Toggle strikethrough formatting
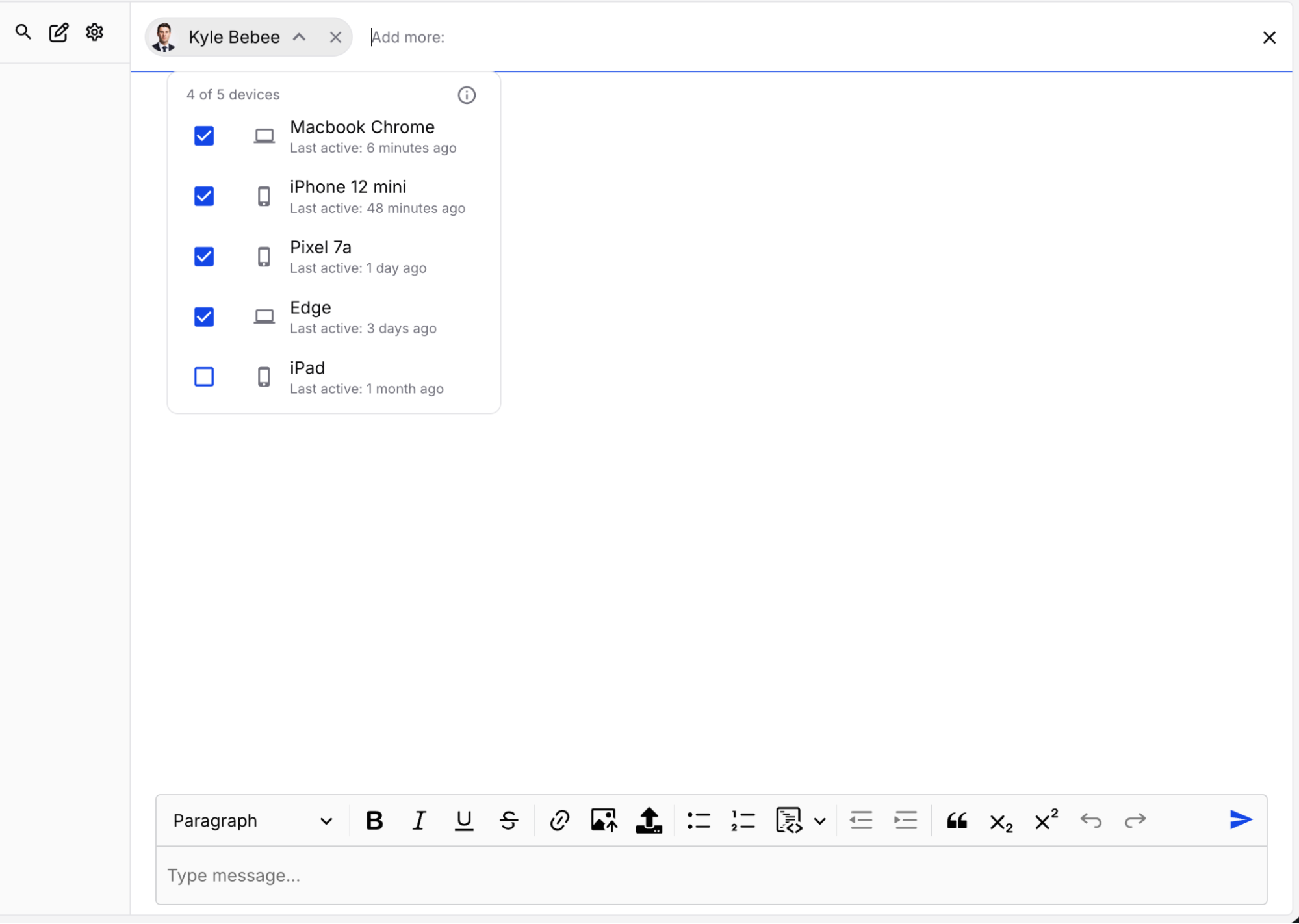1299x924 pixels. click(509, 821)
